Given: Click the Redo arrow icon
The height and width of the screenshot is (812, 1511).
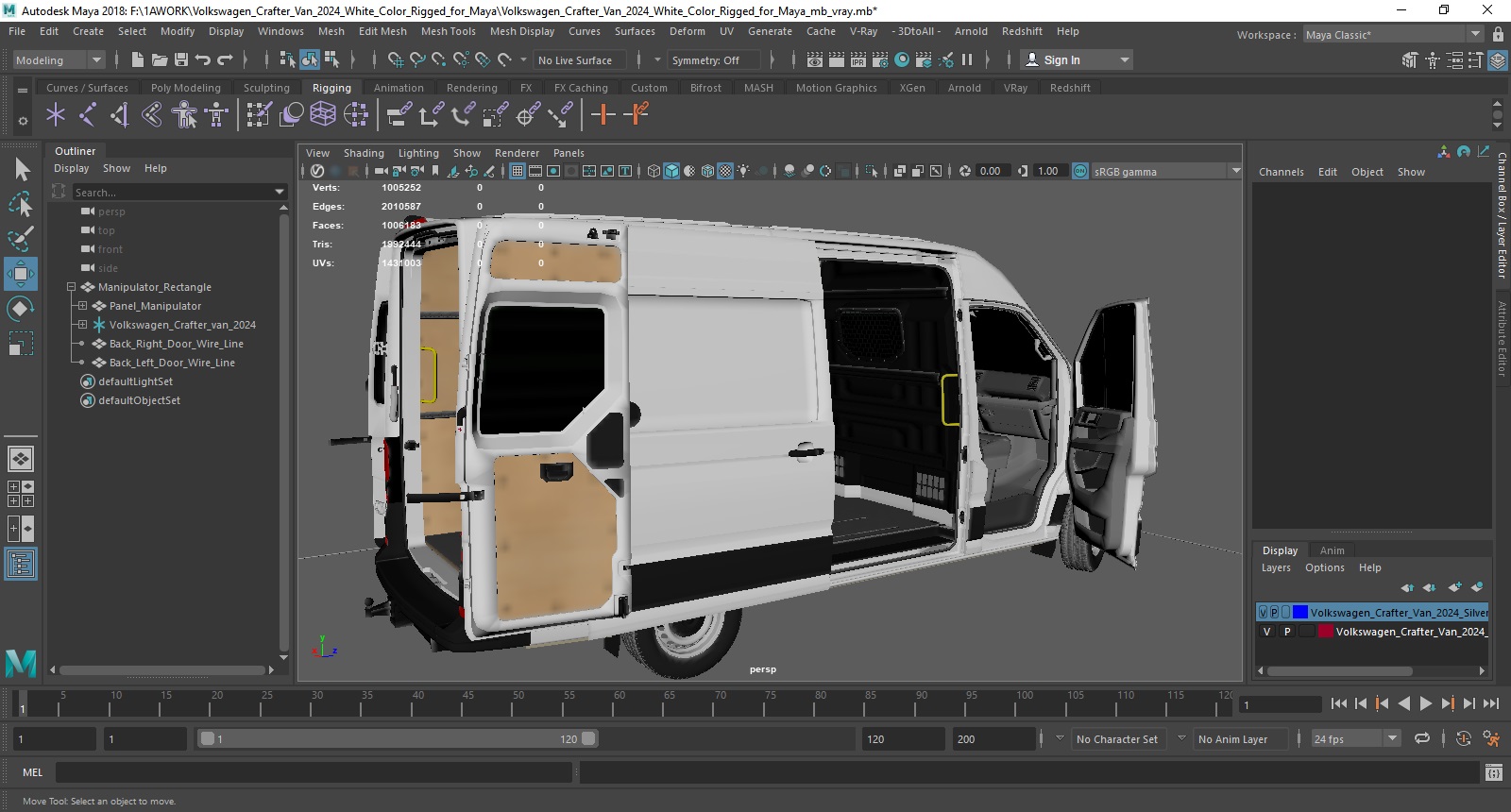Looking at the screenshot, I should [x=225, y=59].
